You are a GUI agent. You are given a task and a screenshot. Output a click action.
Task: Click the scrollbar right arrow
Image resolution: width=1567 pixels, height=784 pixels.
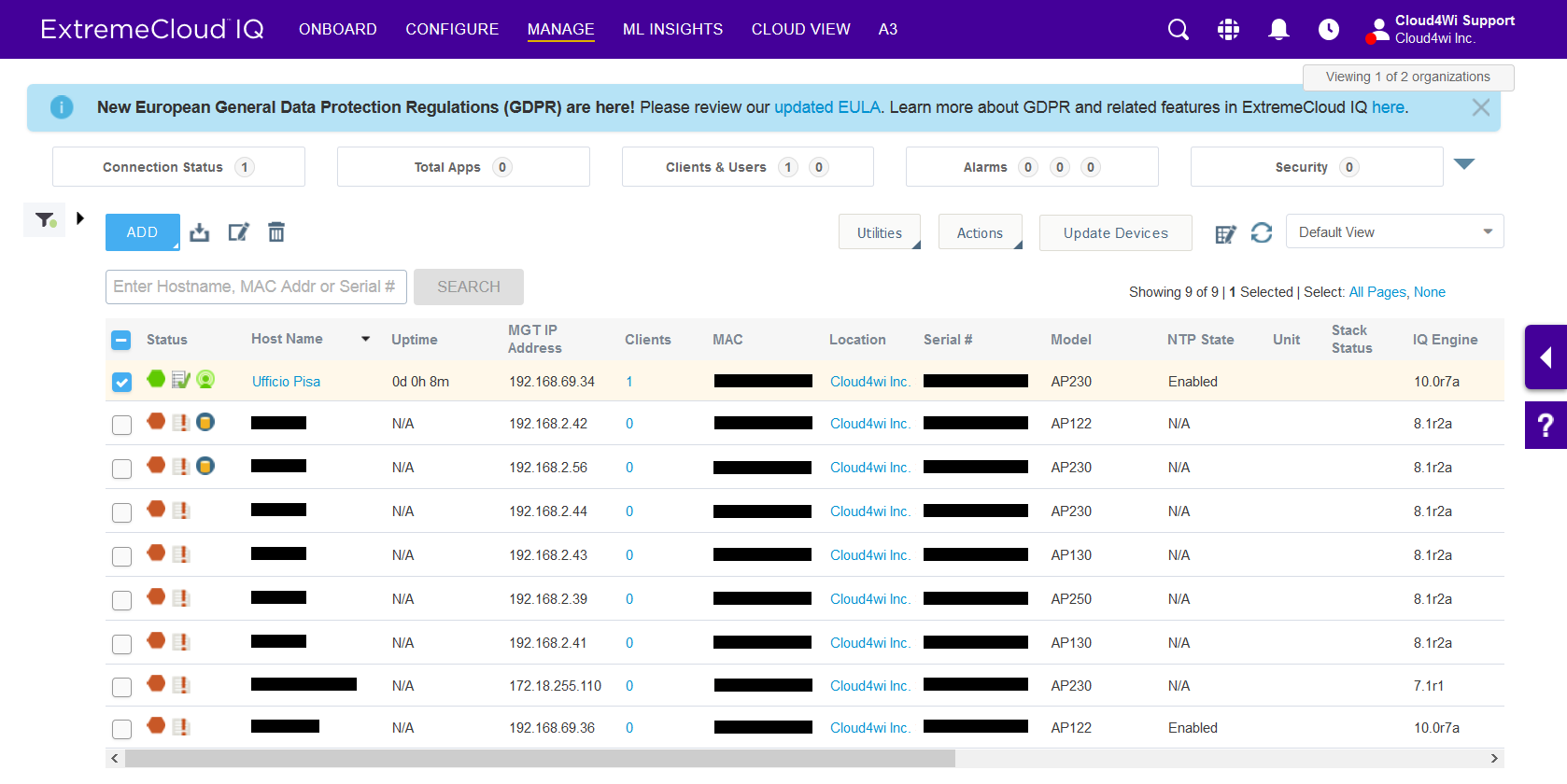coord(1494,758)
